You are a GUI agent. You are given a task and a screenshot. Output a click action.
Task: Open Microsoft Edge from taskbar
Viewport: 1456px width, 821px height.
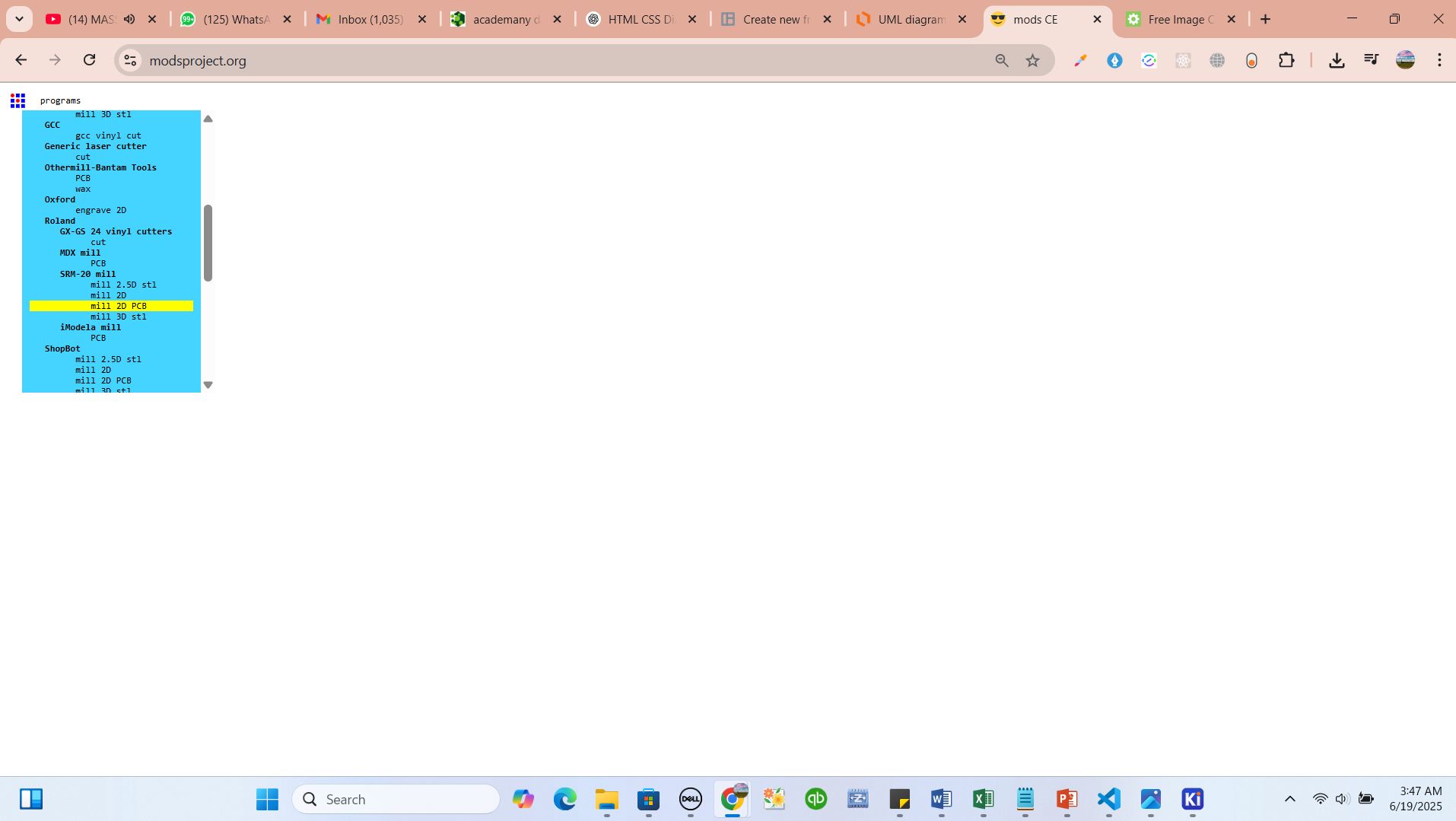coord(564,799)
